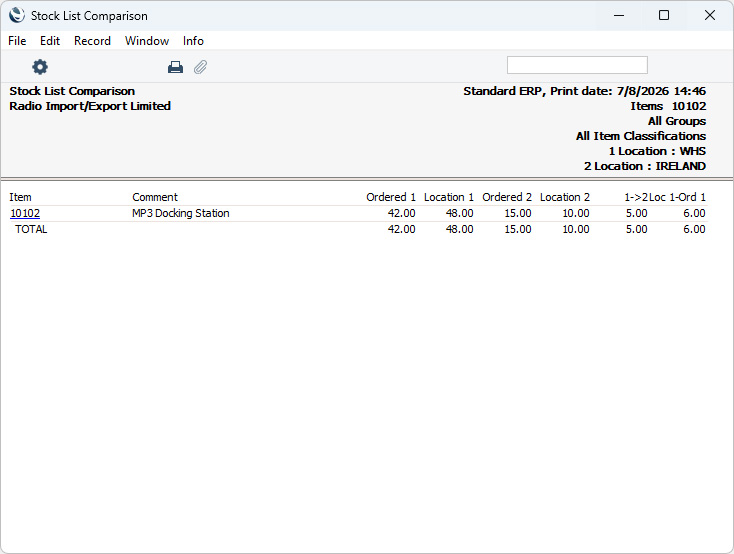Screen dimensions: 734x554
Task: Click the Standard ERP app logo
Action: [16, 15]
